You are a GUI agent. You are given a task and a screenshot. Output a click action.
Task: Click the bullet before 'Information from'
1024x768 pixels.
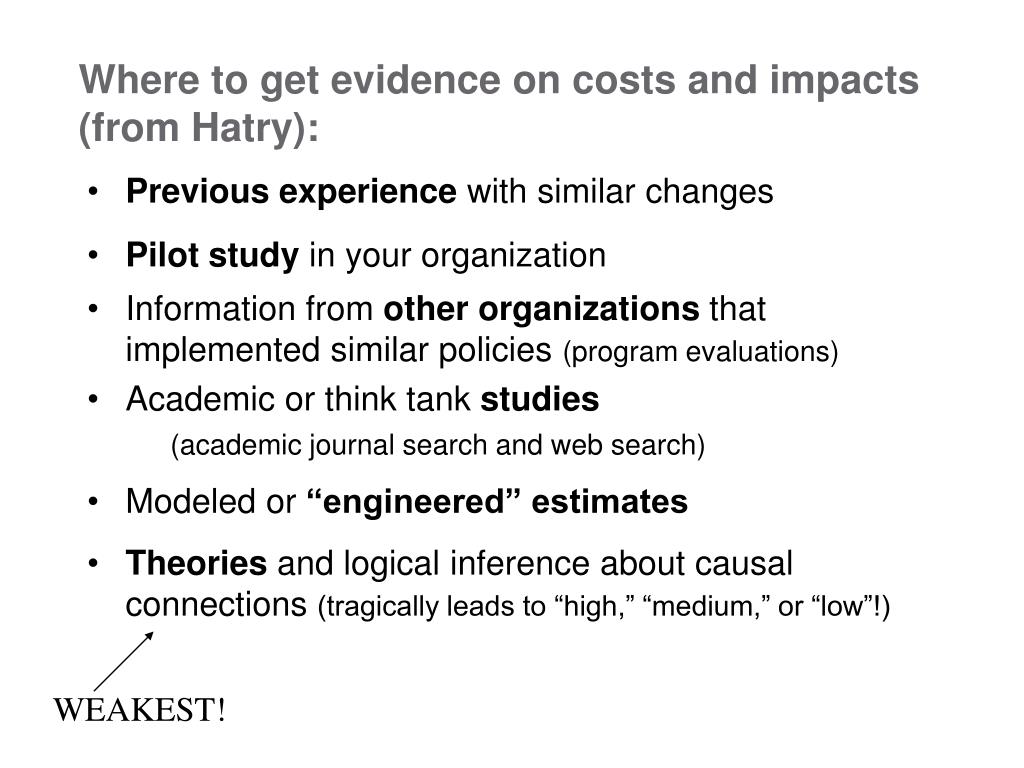pos(93,308)
